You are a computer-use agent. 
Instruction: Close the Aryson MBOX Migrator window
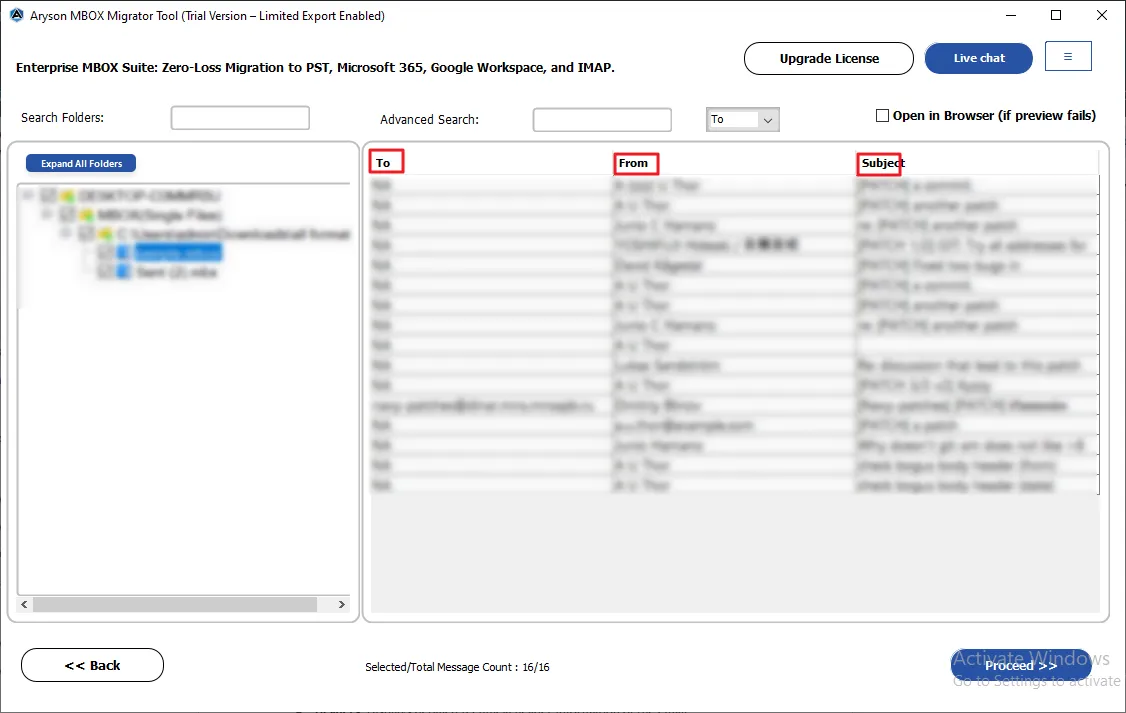(1102, 15)
